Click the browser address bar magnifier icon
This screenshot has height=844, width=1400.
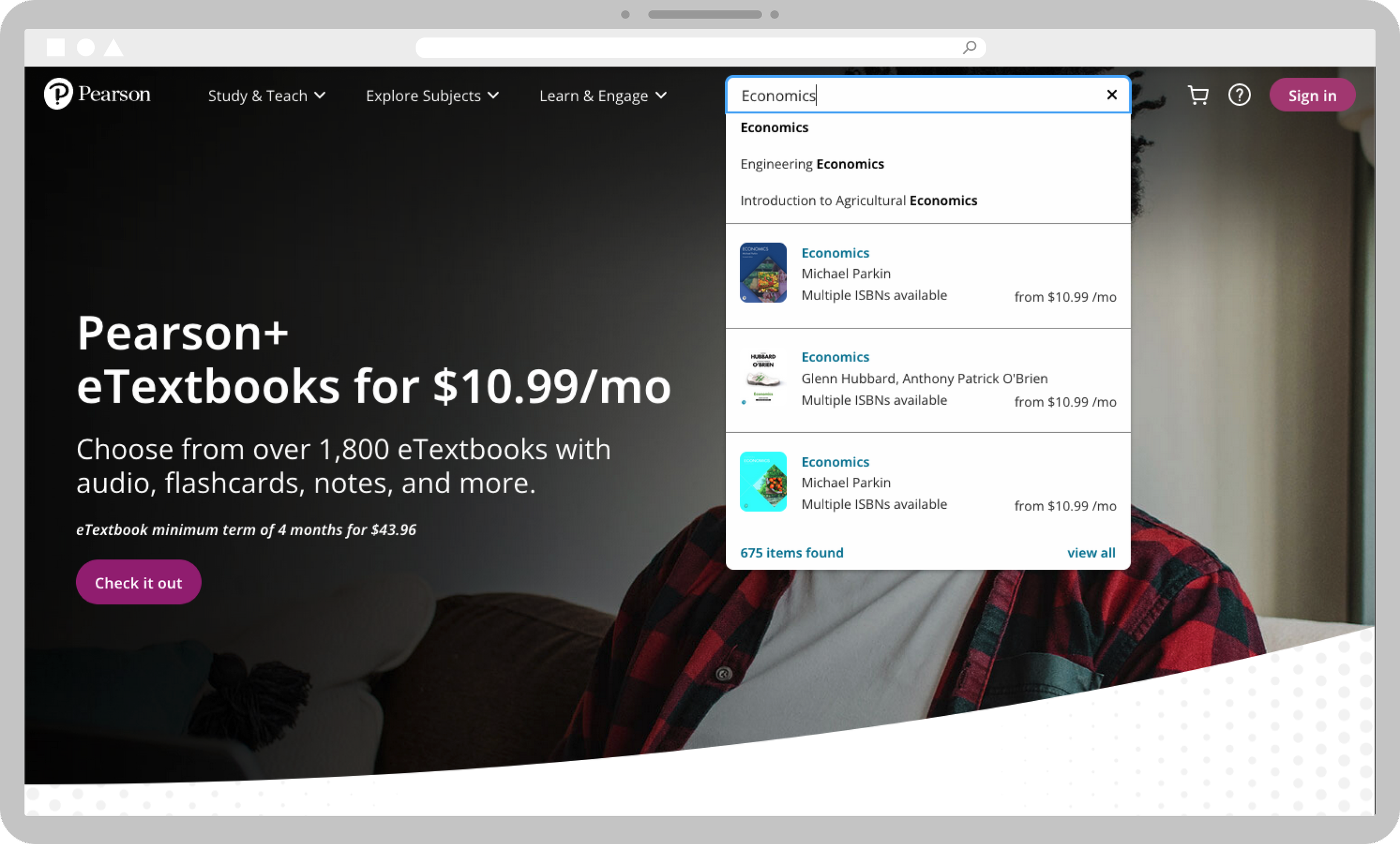[969, 48]
